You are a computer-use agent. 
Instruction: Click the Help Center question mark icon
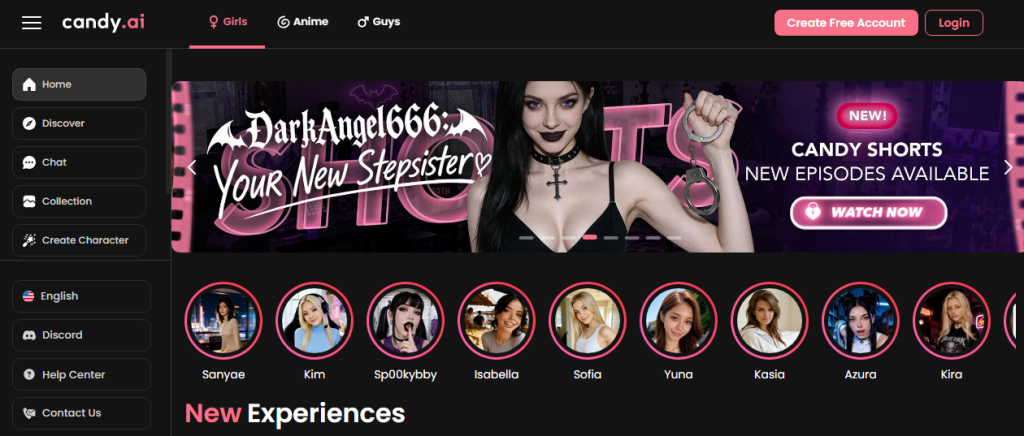29,375
